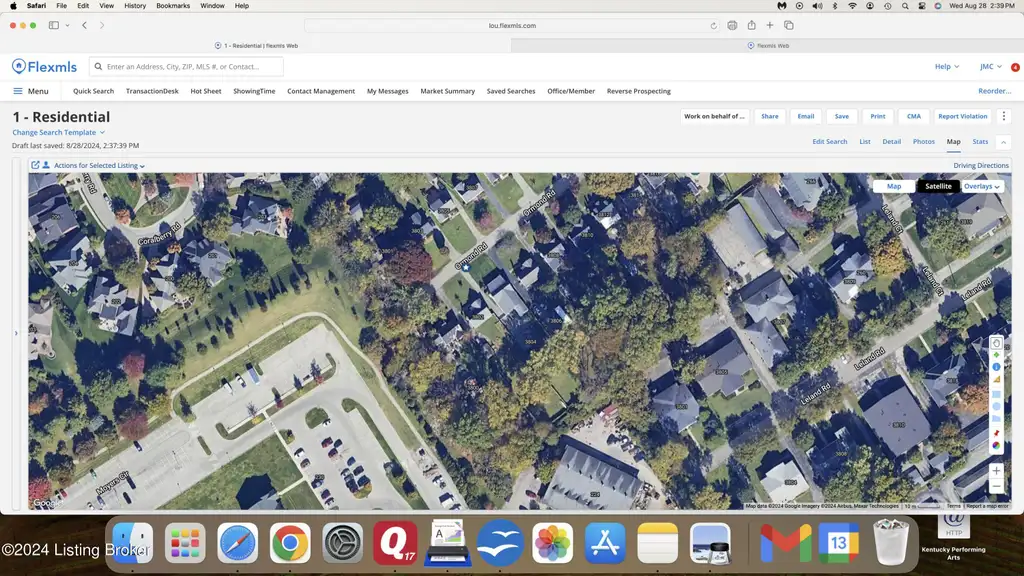Expand Change Search Template dropdown
Screen dimensions: 1024x576
(x=59, y=133)
